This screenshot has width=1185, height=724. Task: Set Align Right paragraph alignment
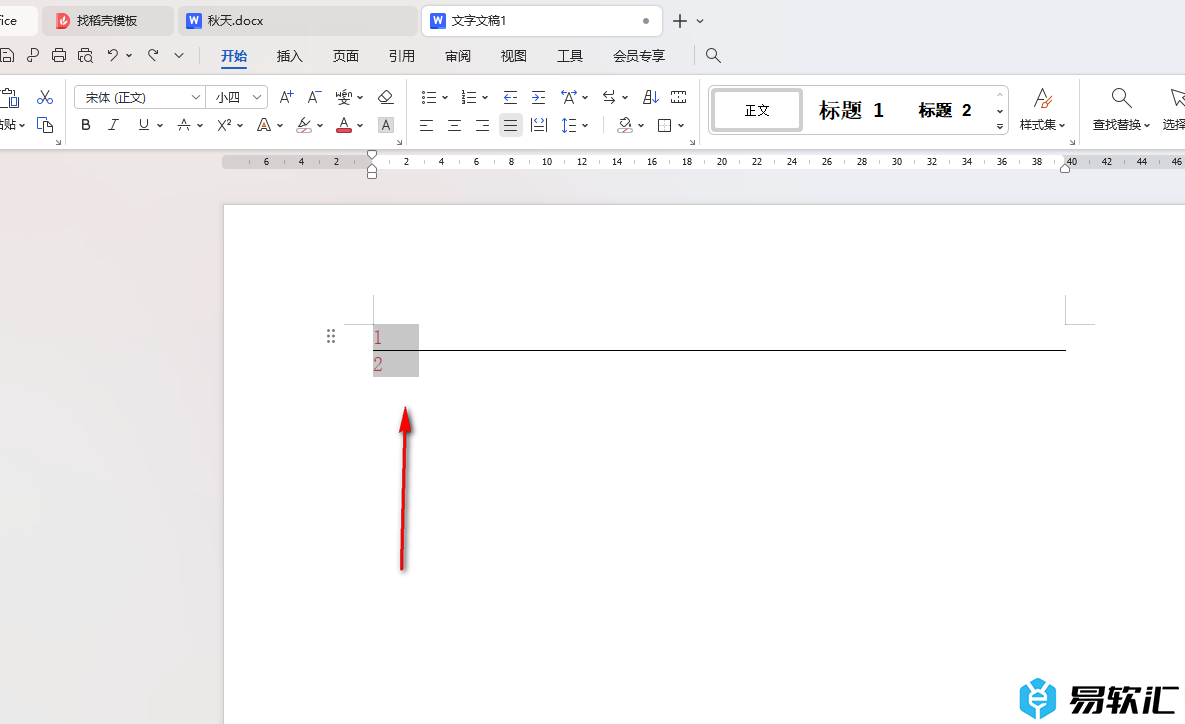pos(482,125)
